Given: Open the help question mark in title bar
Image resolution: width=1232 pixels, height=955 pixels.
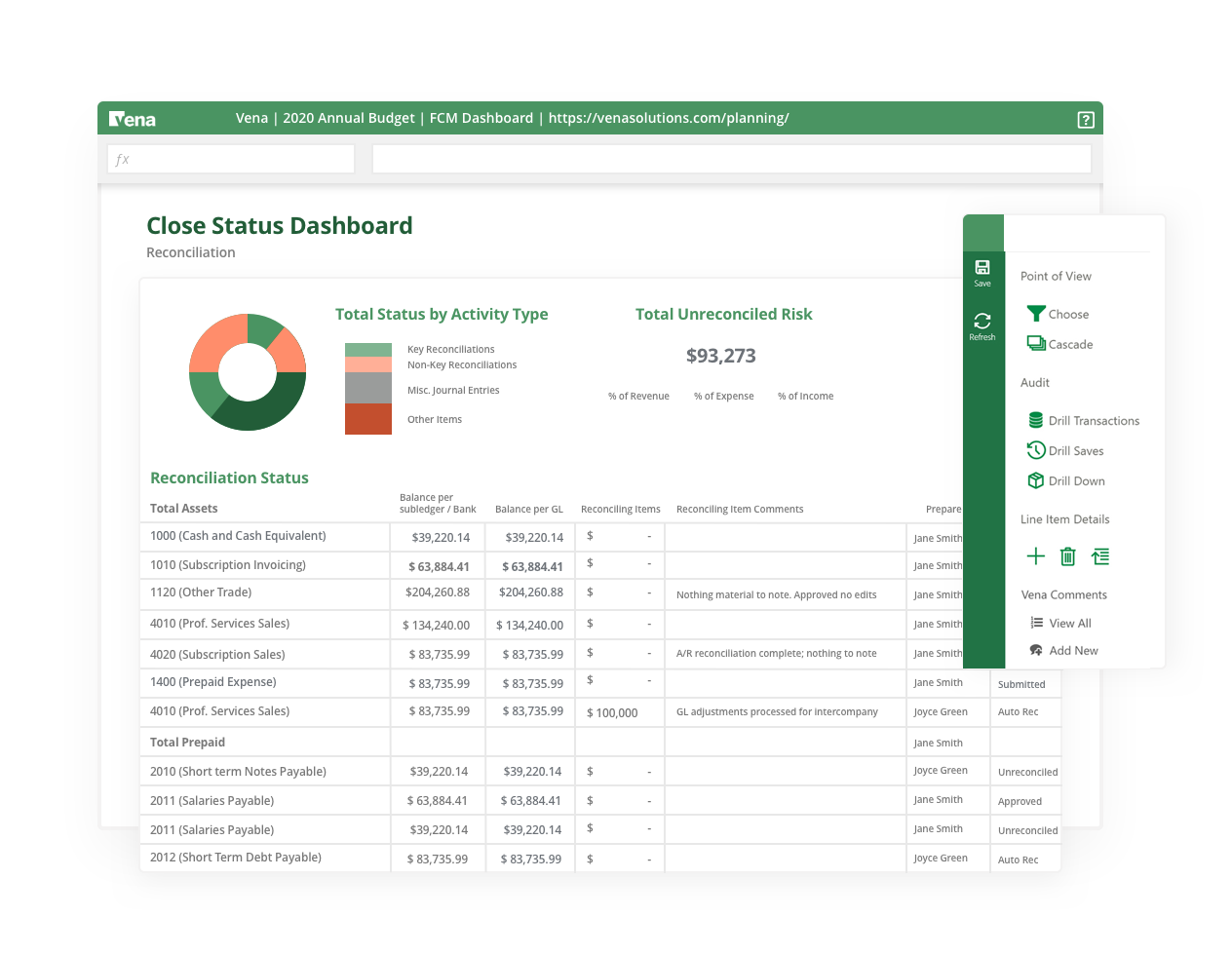Looking at the screenshot, I should click(1085, 119).
